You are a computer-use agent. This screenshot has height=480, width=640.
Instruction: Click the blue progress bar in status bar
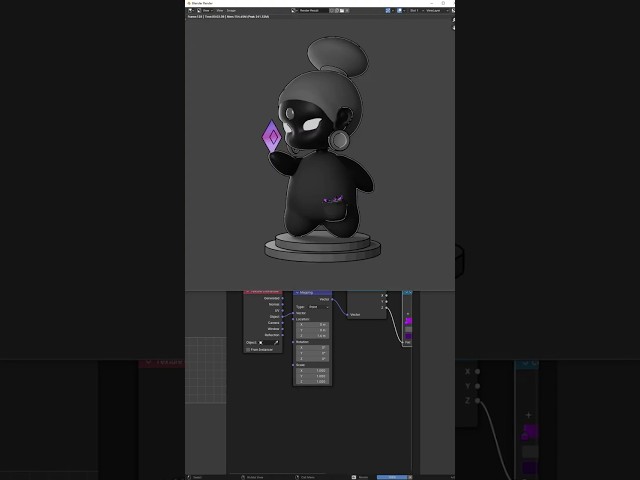[x=392, y=477]
